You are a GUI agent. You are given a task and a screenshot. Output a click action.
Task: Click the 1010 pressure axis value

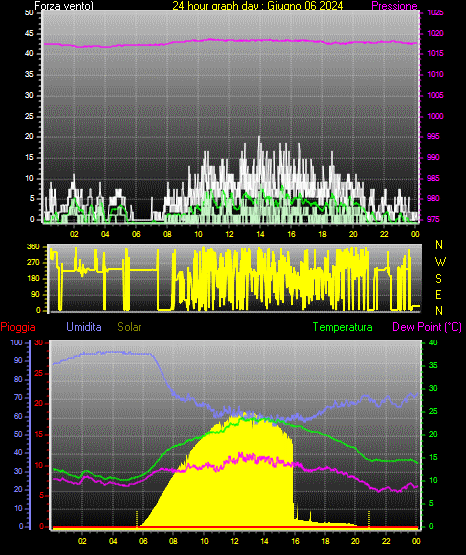(435, 74)
